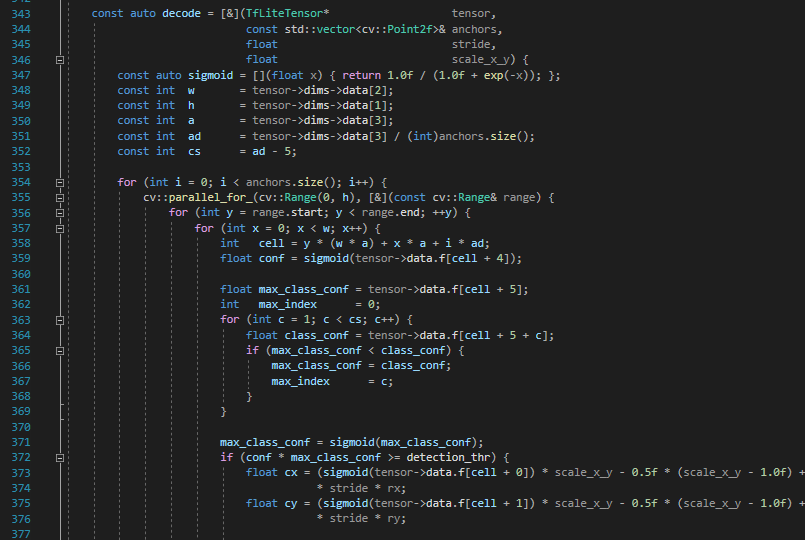Click the 'rx' identifier on line 374

point(396,488)
